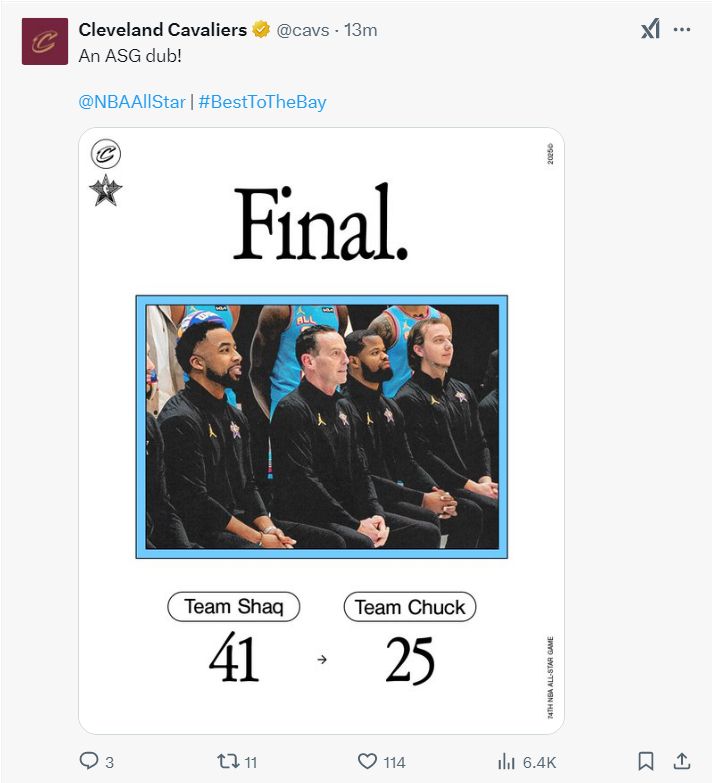Click the Team Shaq label in image
712x783 pixels.
pos(233,607)
